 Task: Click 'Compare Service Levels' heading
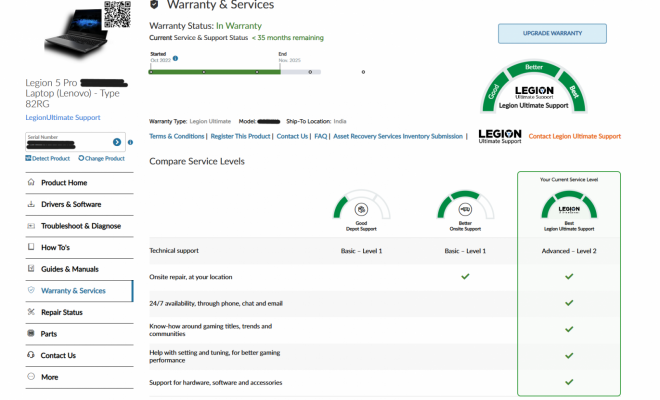click(197, 161)
